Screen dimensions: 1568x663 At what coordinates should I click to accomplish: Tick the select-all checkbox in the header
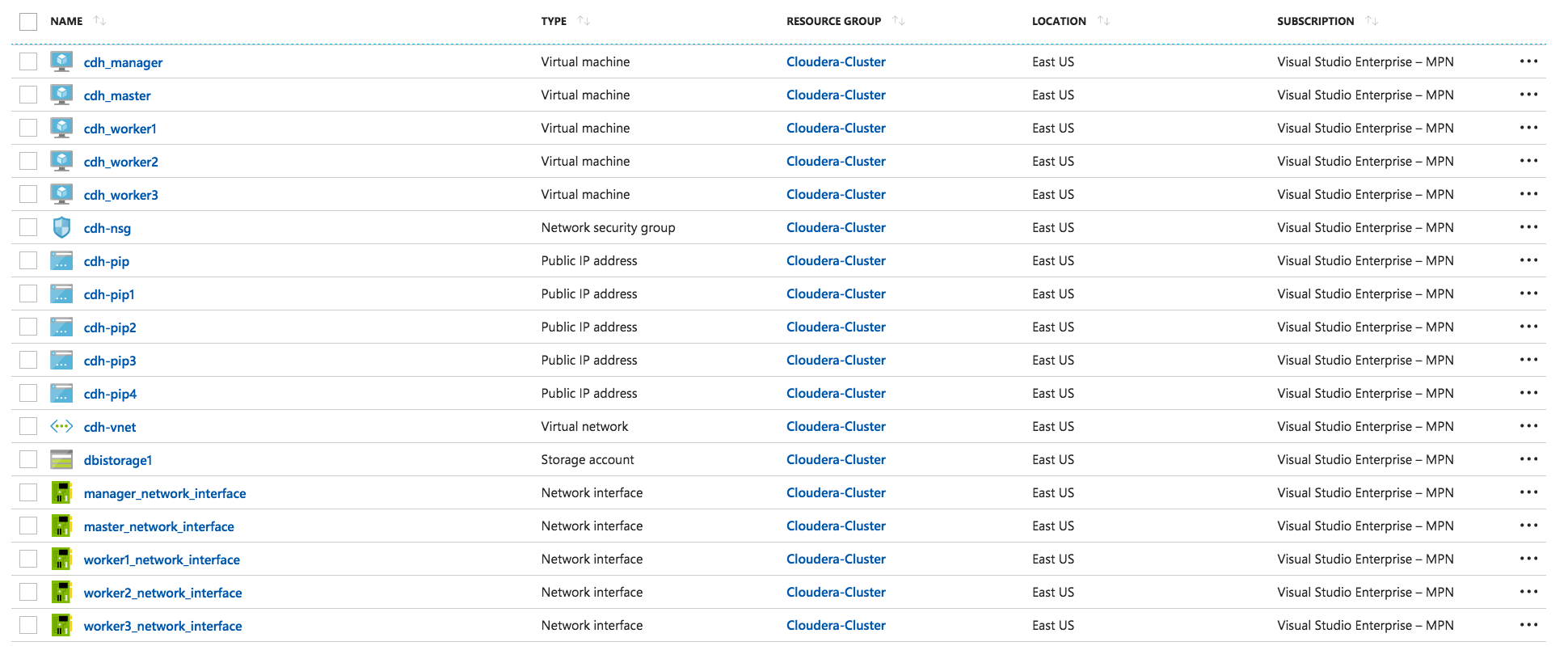(x=28, y=21)
